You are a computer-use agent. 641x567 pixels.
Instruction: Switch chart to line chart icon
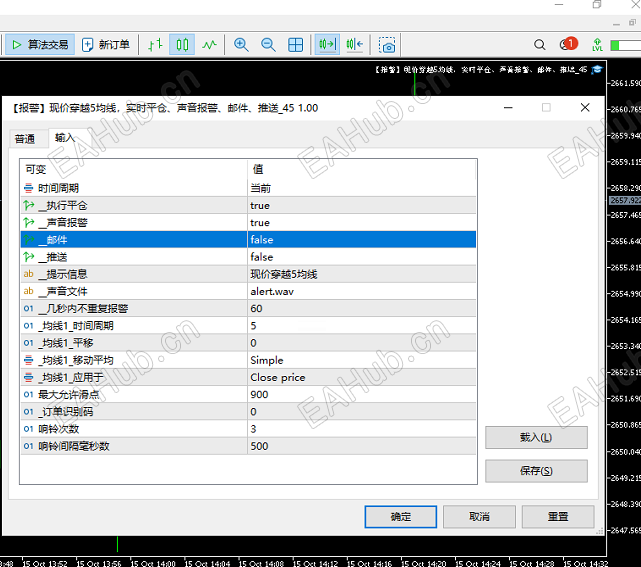click(x=209, y=44)
